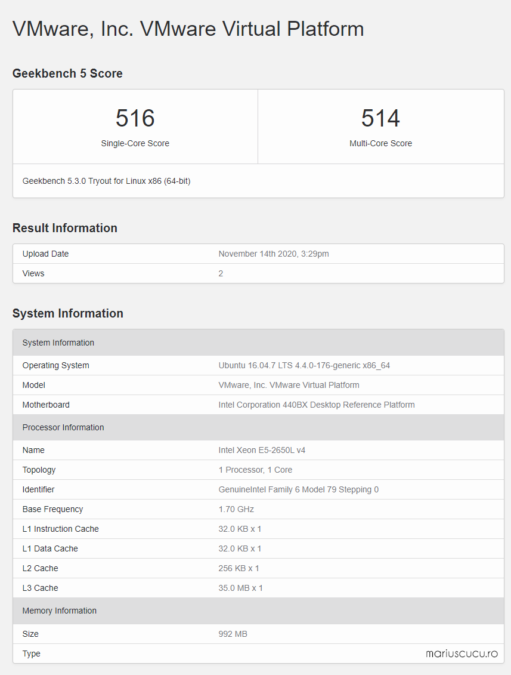The height and width of the screenshot is (675, 511).
Task: Click the 'Single-Core Score' label
Action: (135, 143)
